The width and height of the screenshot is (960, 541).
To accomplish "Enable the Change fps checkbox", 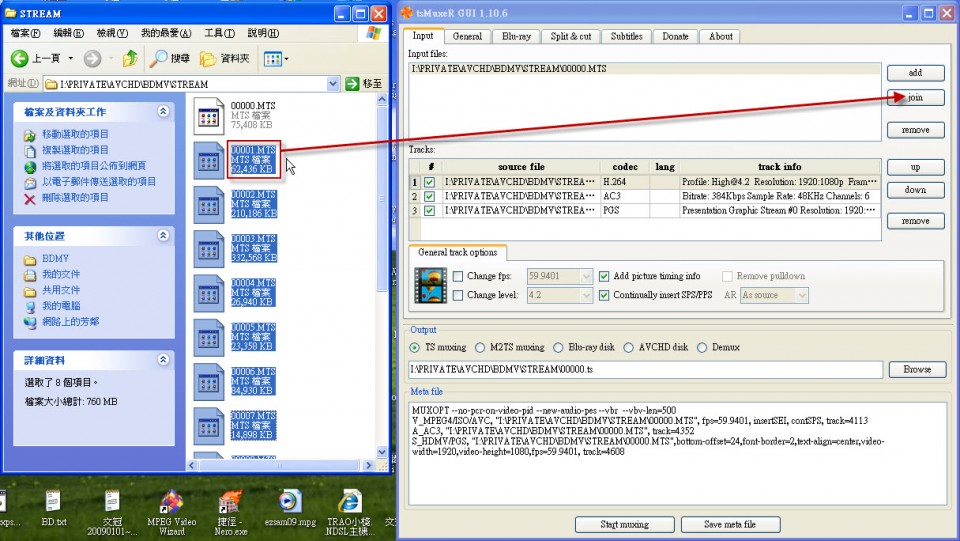I will [x=458, y=276].
